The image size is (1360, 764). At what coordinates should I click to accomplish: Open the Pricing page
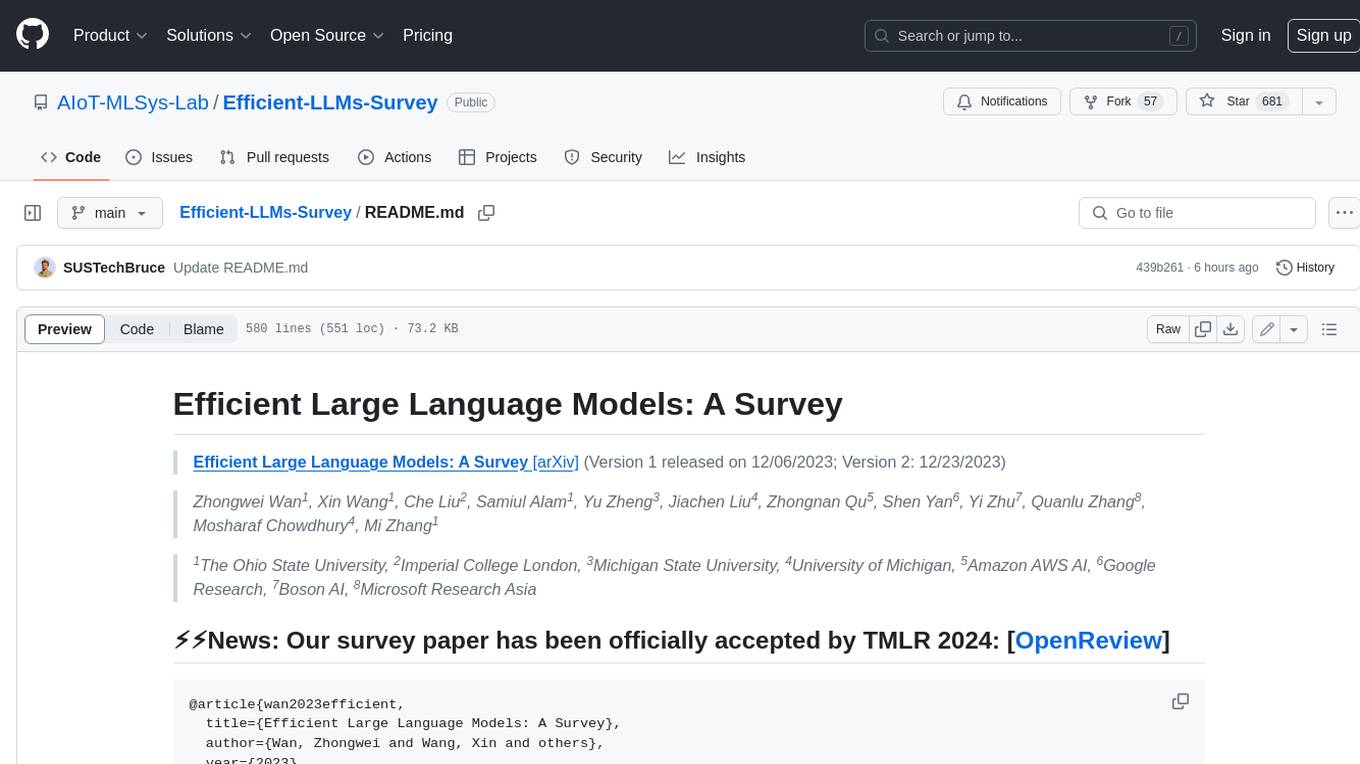427,35
